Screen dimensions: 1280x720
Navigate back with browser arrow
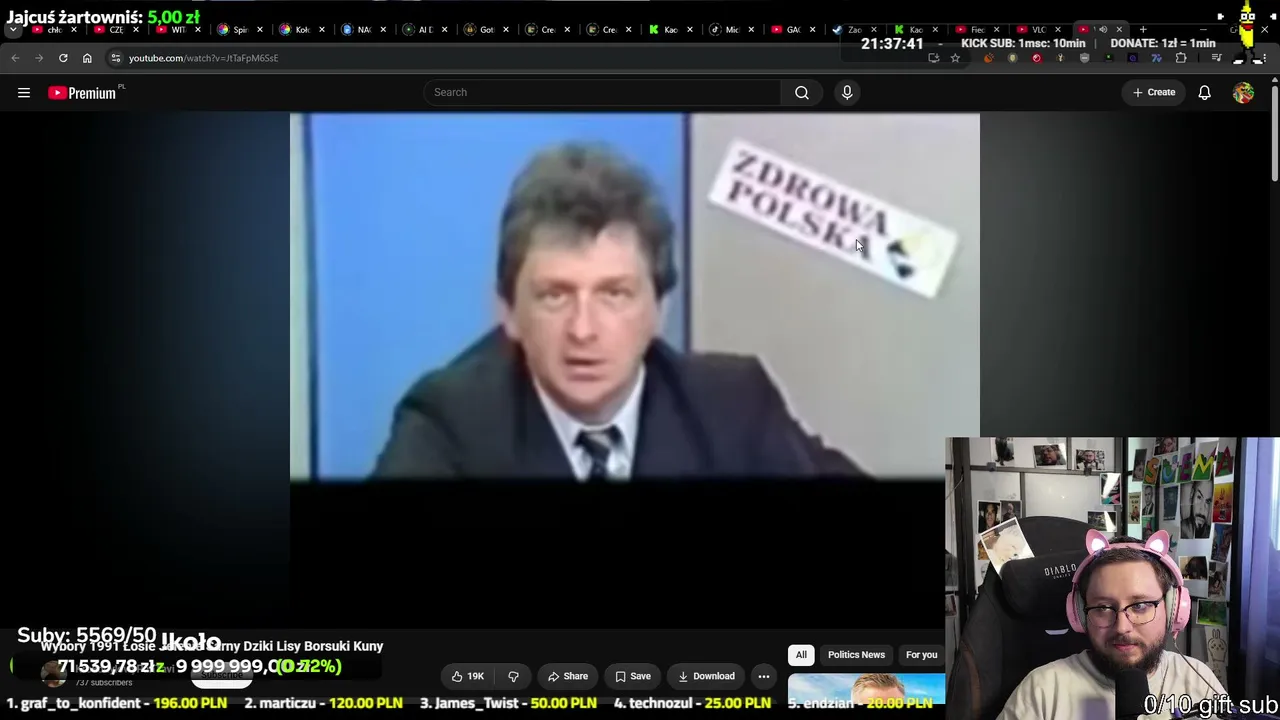click(x=15, y=58)
